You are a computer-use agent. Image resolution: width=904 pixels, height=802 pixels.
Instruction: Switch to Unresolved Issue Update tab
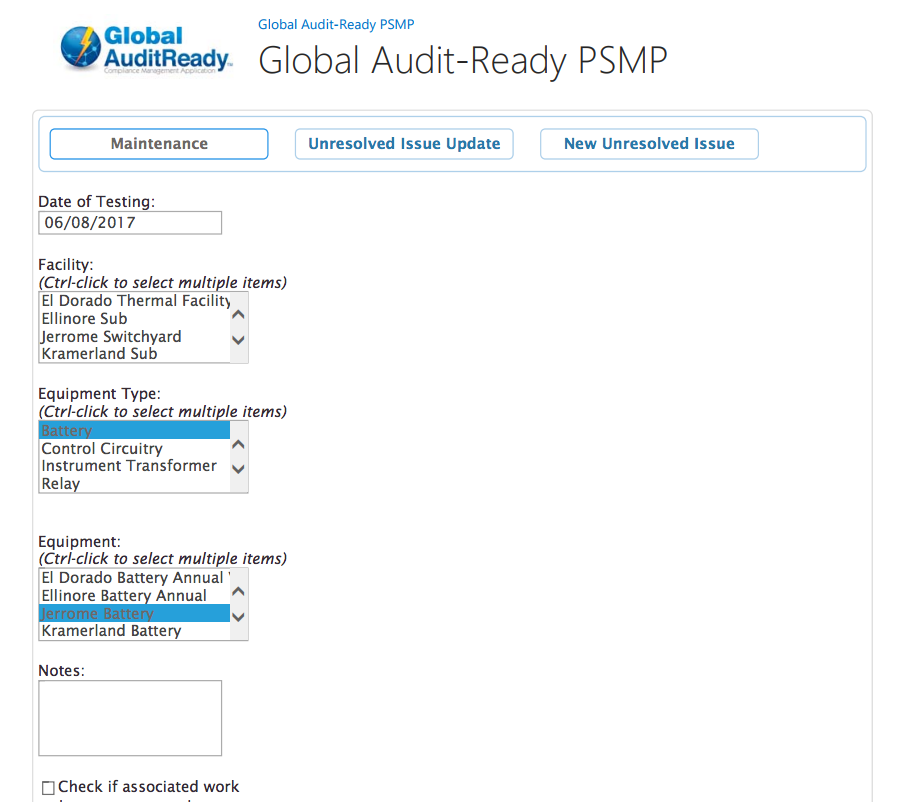pos(404,144)
